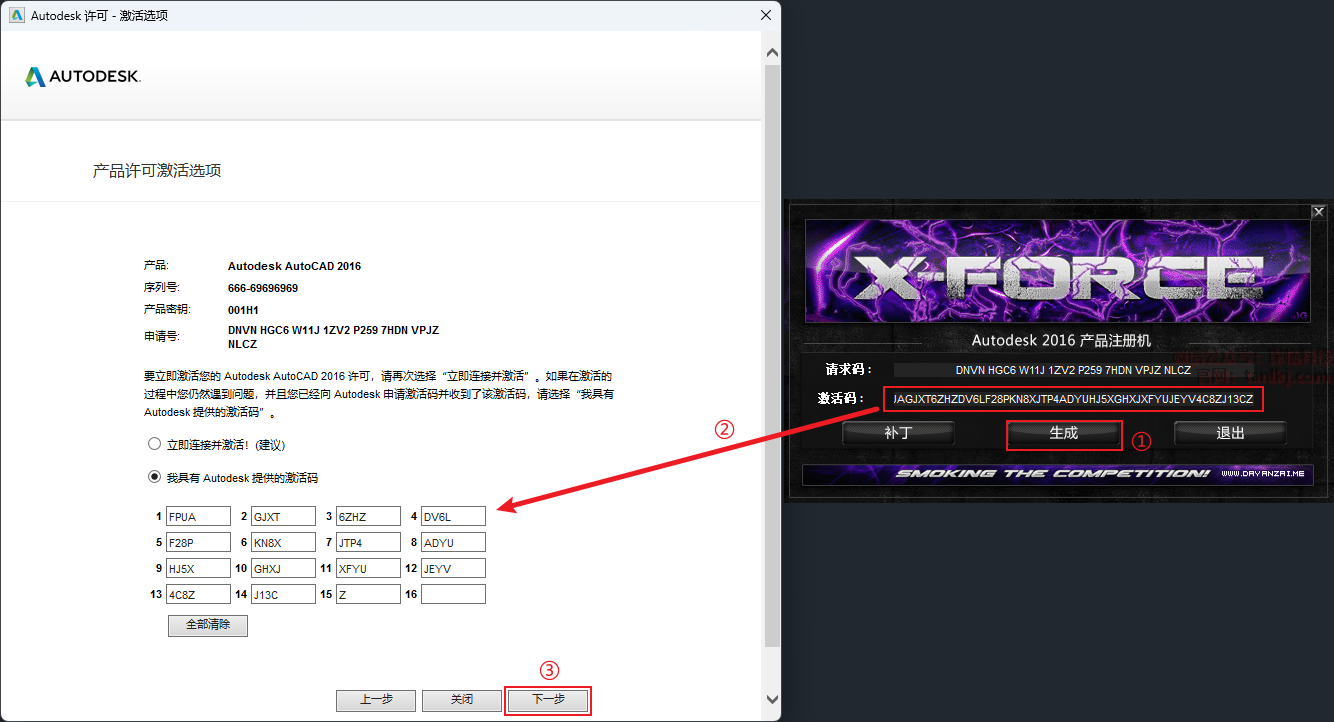Click the 产品许可激活选项 heading
Screen dimensions: 1334x722
pos(157,171)
